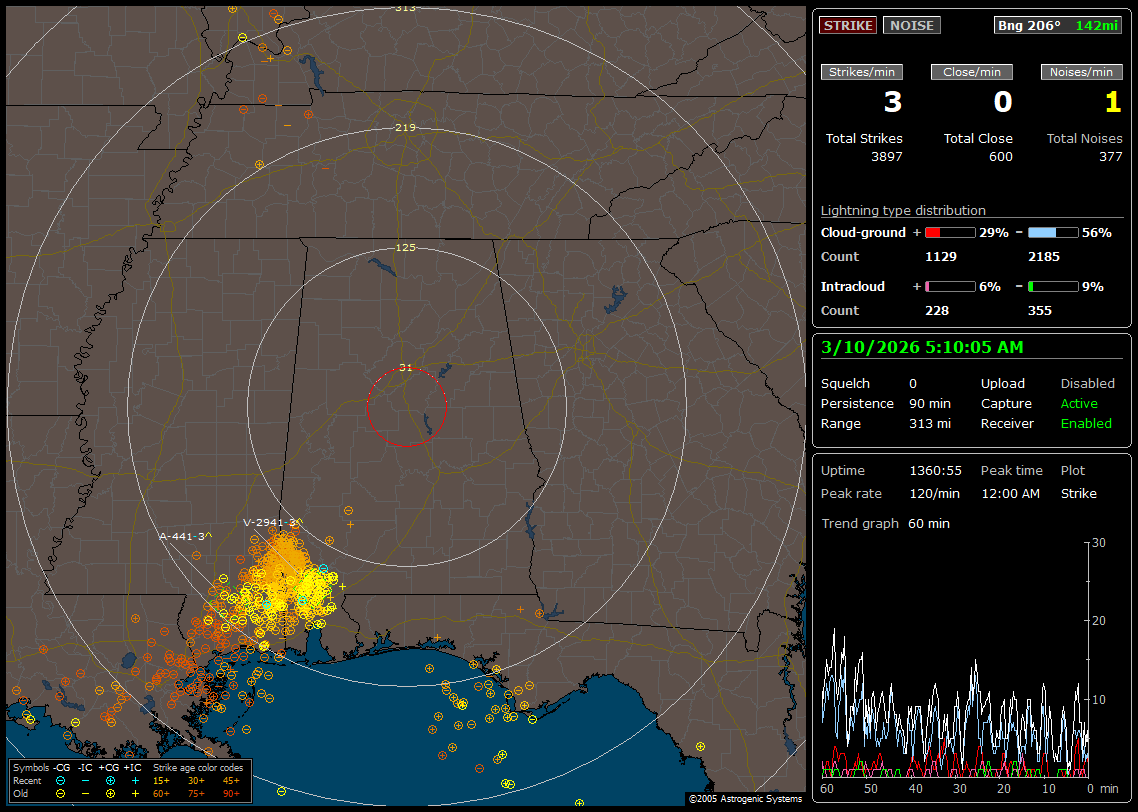1138x812 pixels.
Task: Click the old +CG yellow symbol in legend
Action: [110, 793]
